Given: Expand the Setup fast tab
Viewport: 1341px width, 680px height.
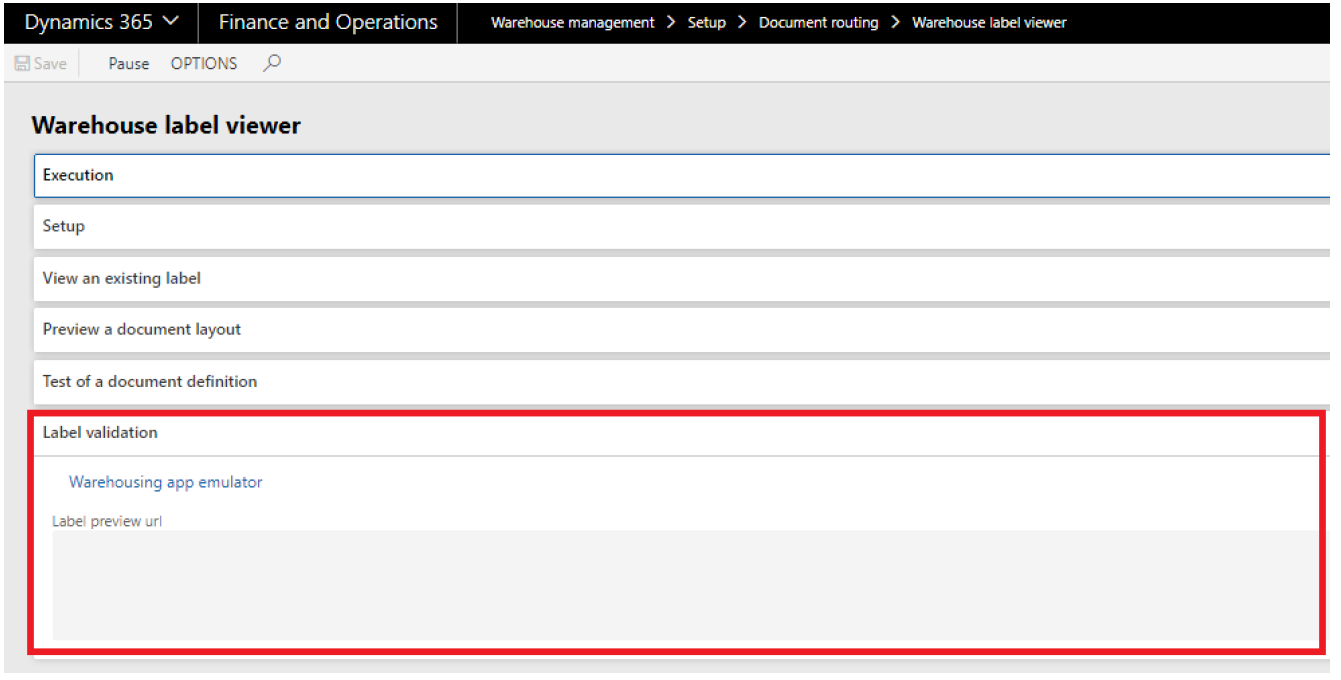Looking at the screenshot, I should [x=683, y=227].
